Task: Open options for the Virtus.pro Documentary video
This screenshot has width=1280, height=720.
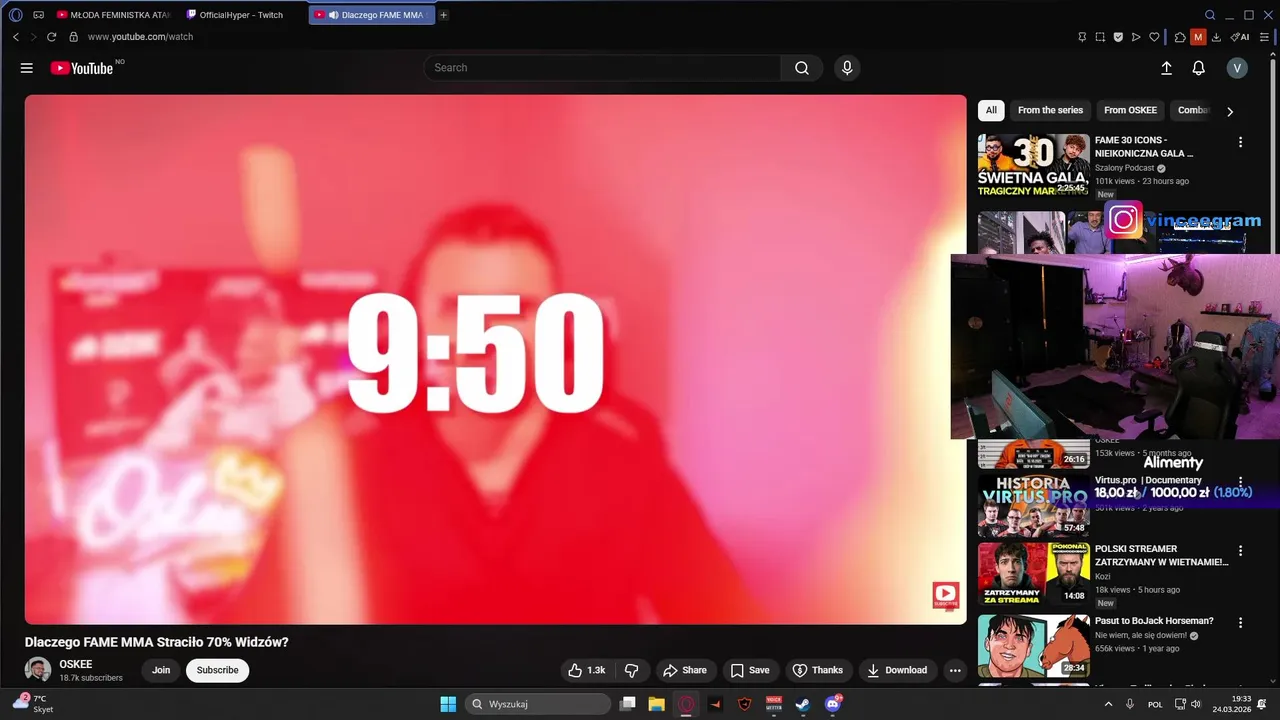Action: click(x=1240, y=482)
